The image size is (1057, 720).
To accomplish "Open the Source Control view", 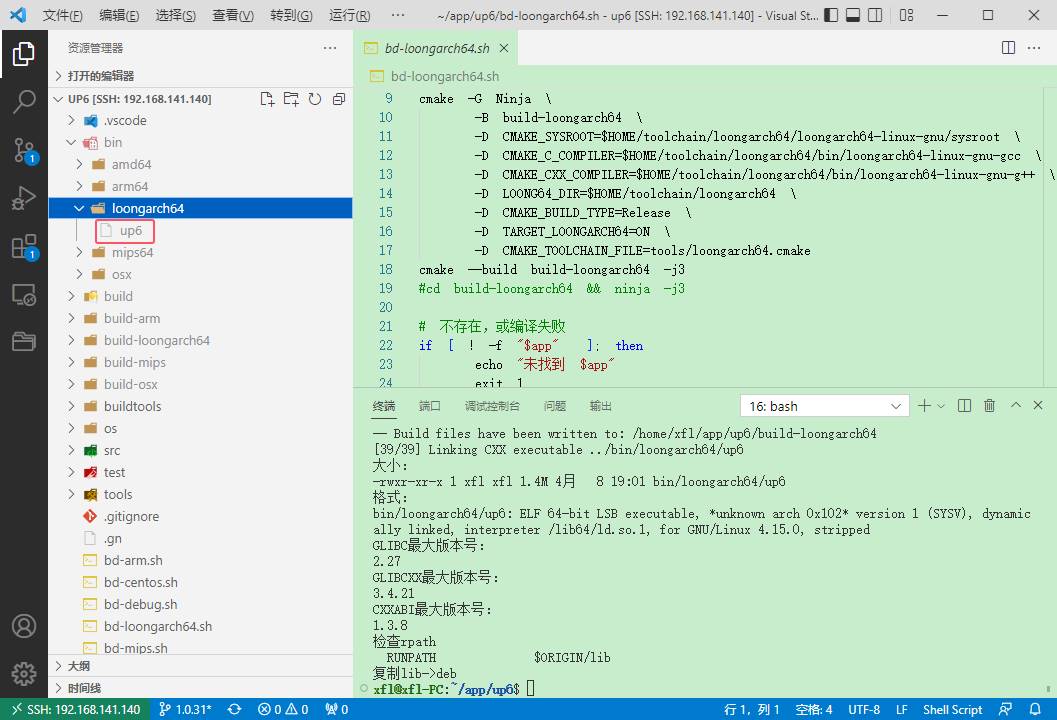I will coord(24,150).
